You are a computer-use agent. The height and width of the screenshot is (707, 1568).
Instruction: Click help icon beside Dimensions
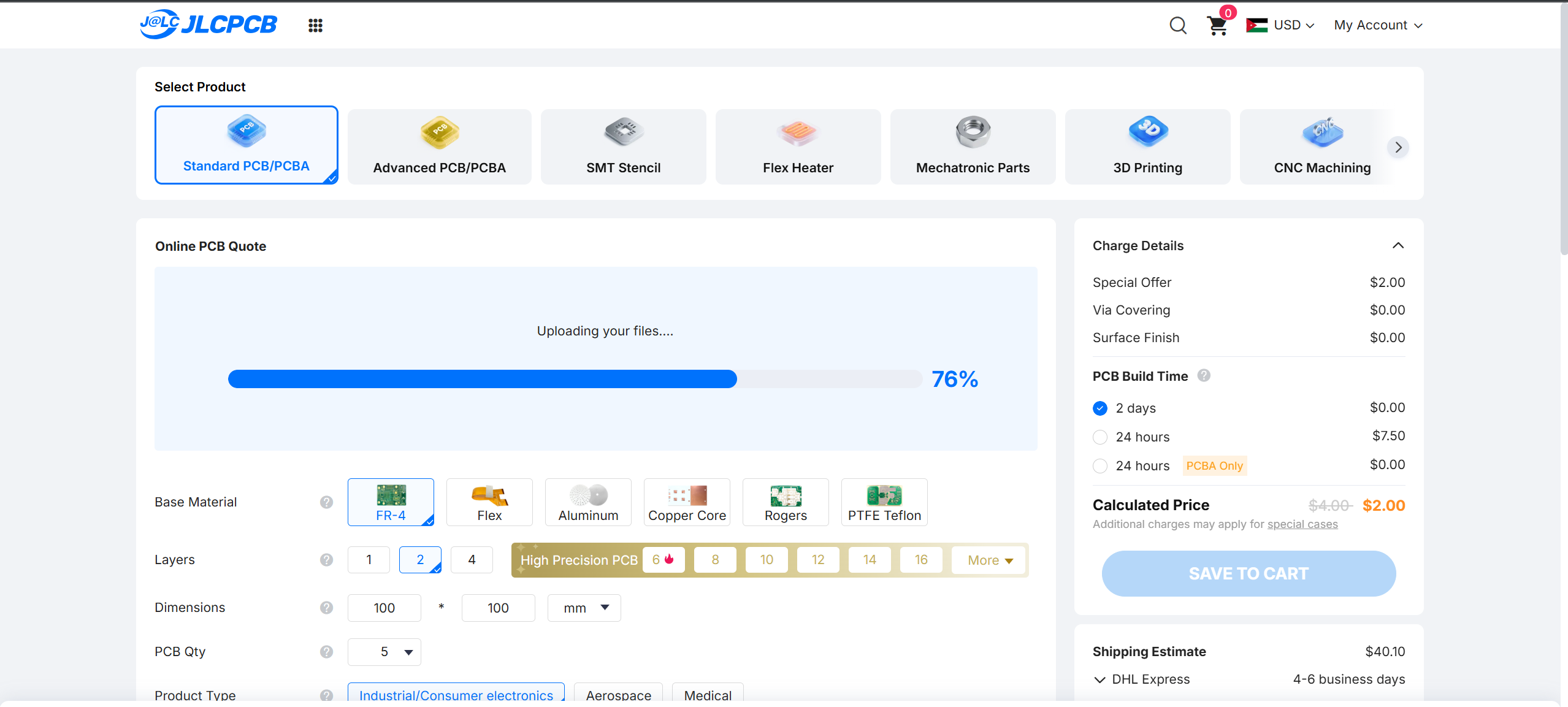point(326,608)
